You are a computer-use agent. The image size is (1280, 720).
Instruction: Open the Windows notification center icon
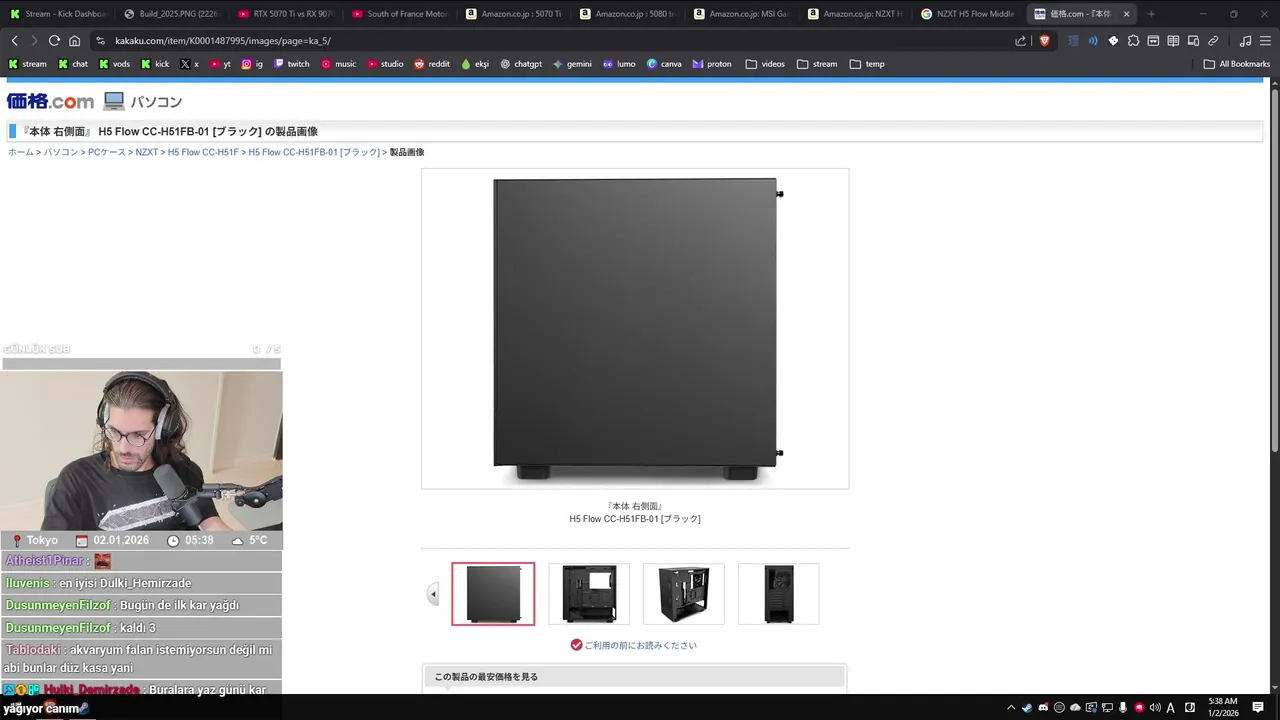coord(1258,707)
